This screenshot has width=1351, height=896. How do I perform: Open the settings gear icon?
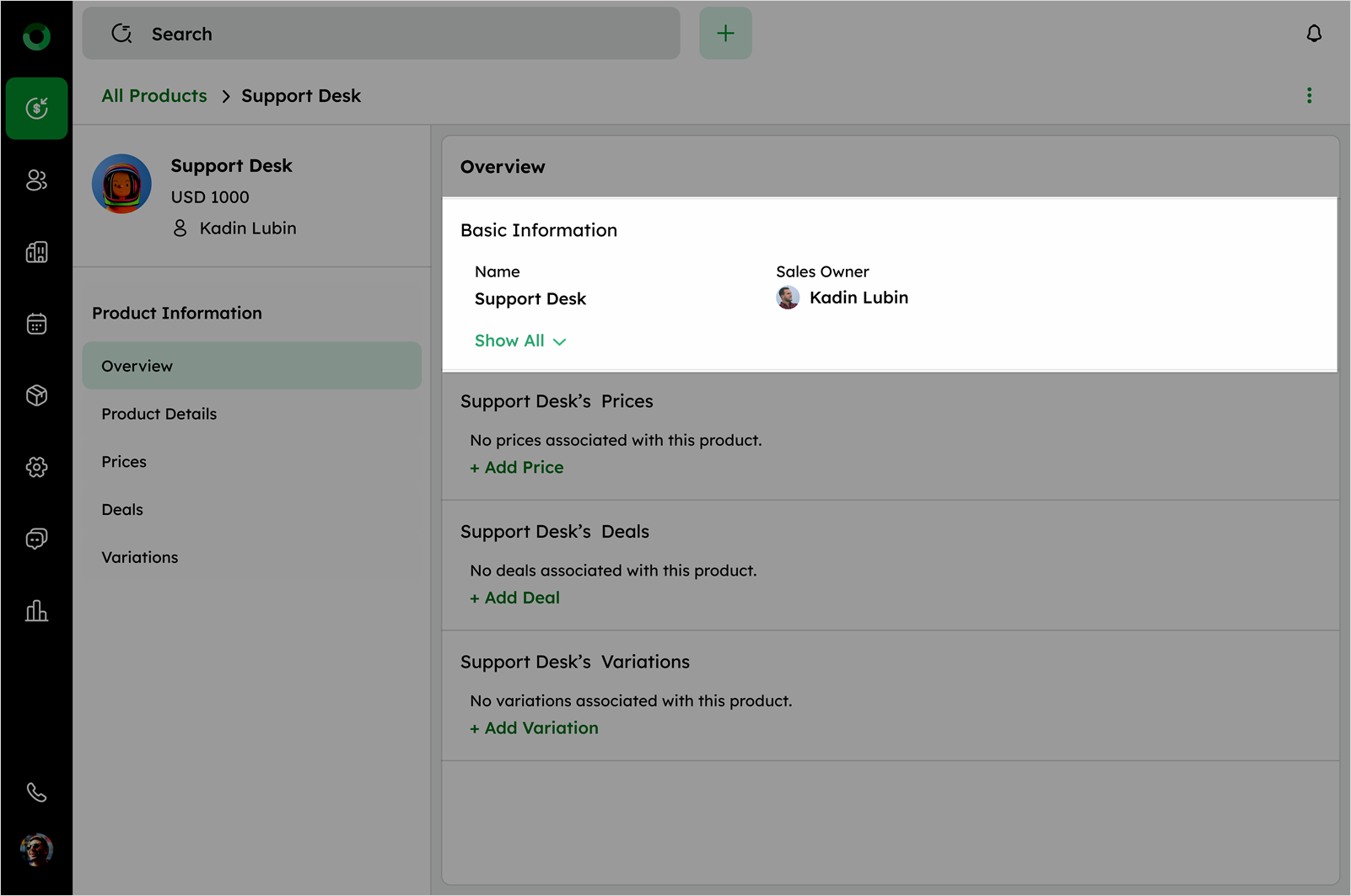(36, 467)
